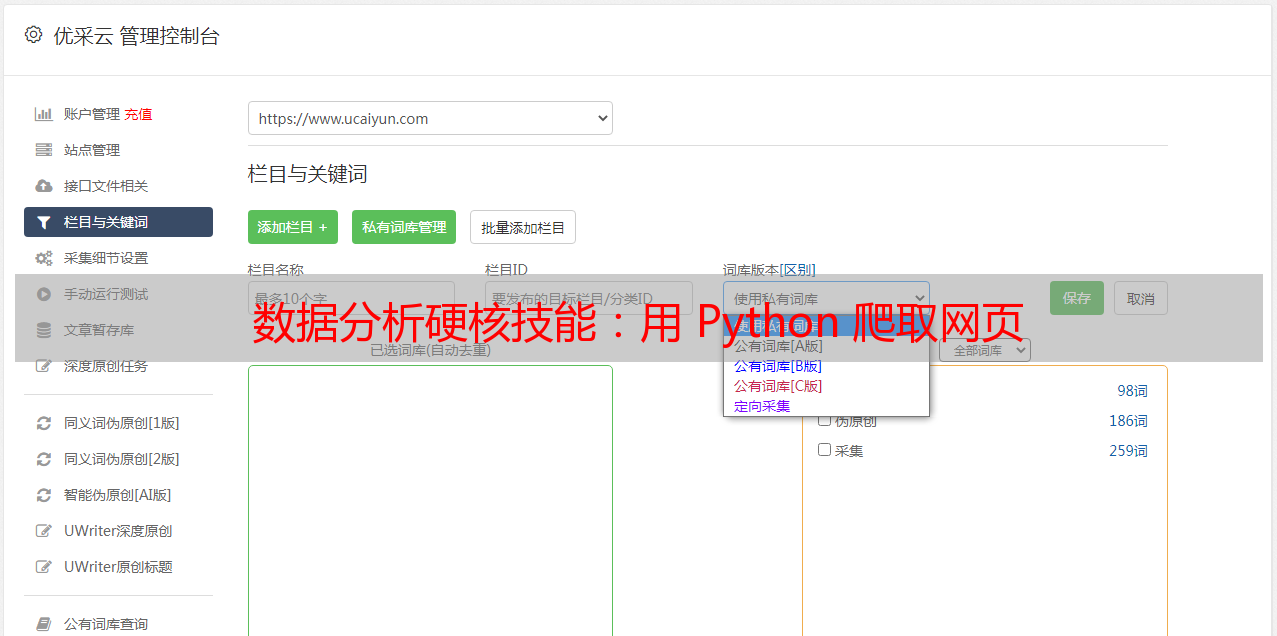1277x636 pixels.
Task: Click the cogs icon for 采集细节设置
Action: (43, 258)
